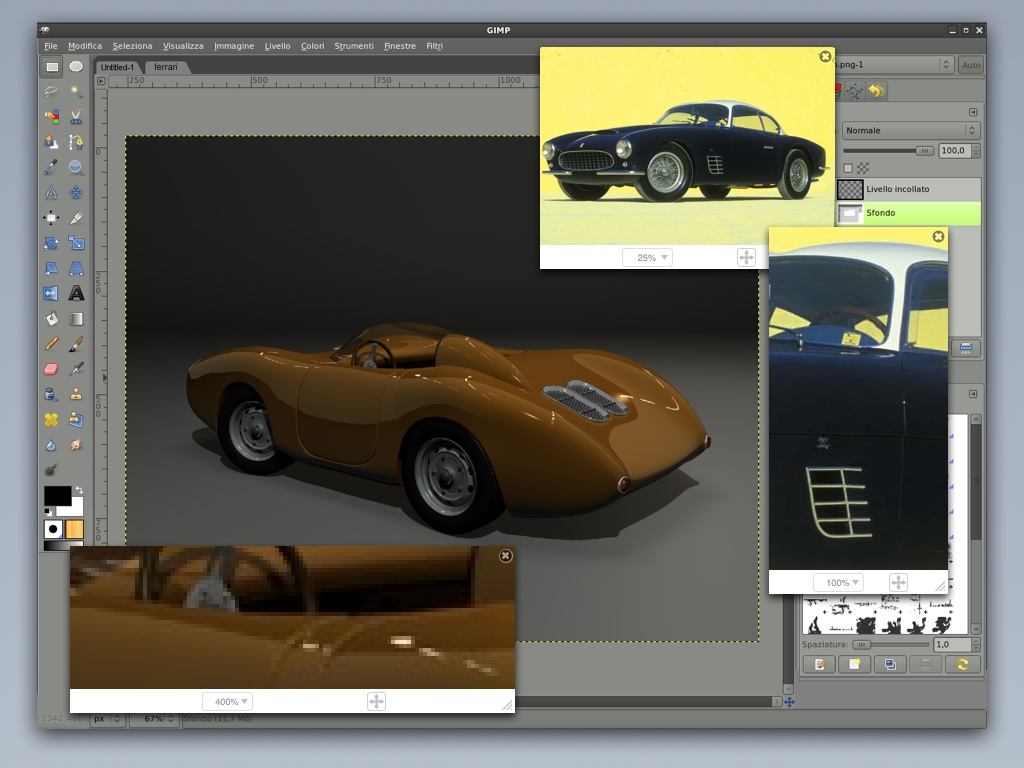Image resolution: width=1024 pixels, height=768 pixels.
Task: Select the Livello incollato layer
Action: (x=897, y=189)
